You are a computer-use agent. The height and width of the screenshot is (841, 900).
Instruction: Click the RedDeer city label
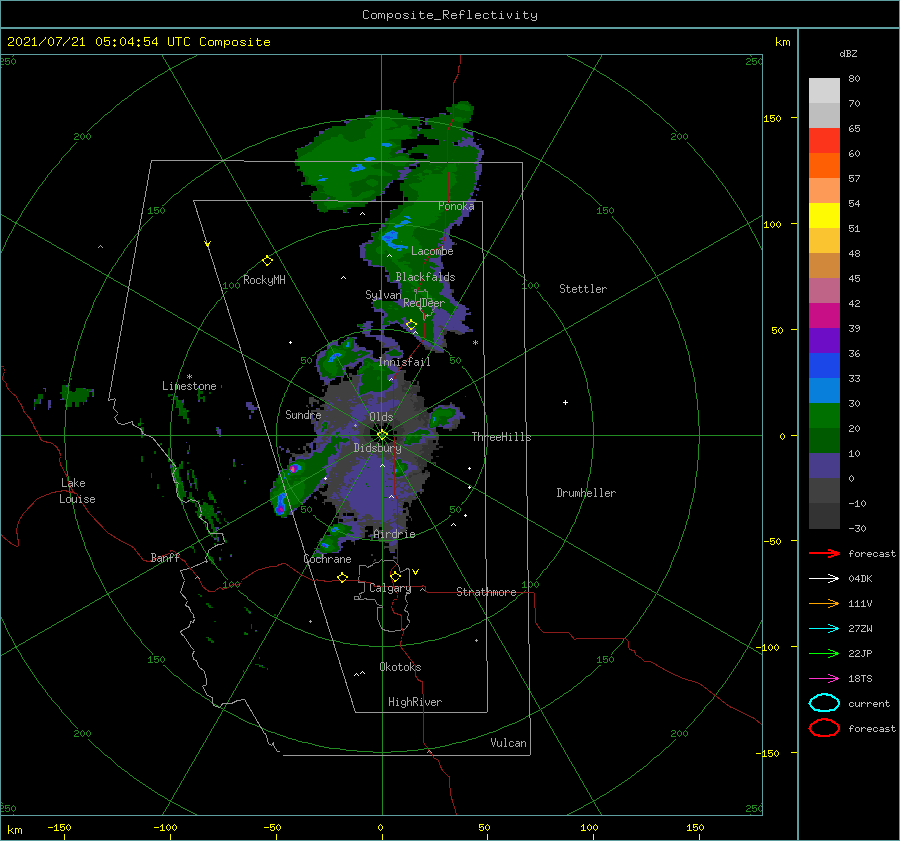(x=424, y=303)
